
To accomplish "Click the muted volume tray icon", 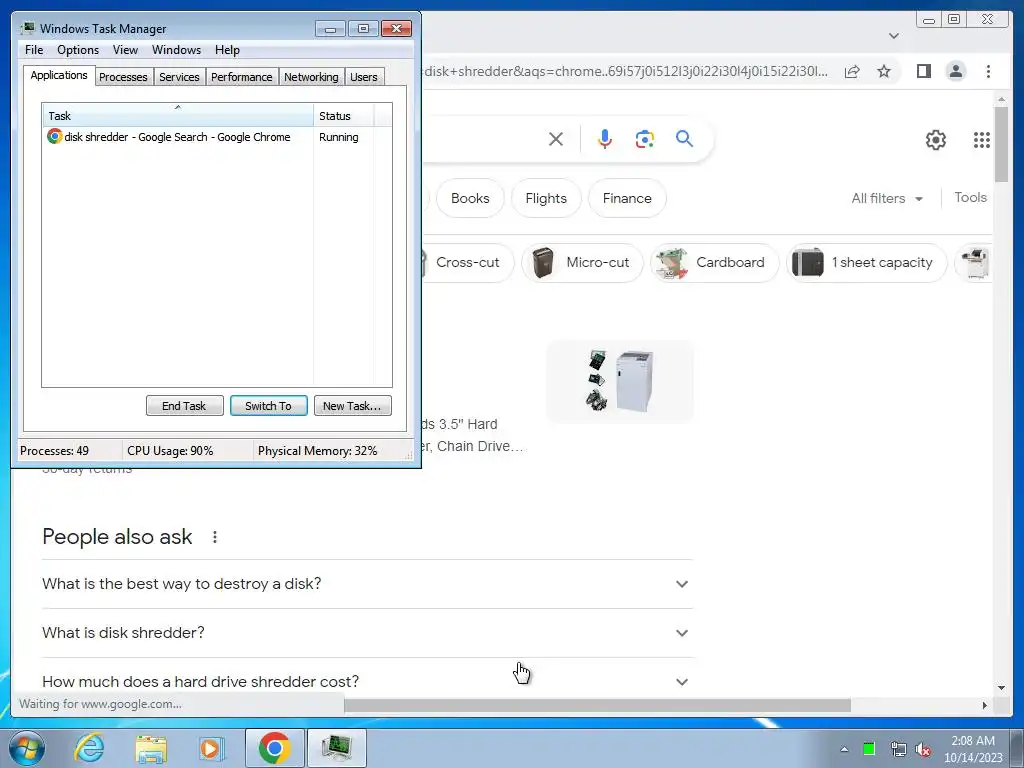I will [x=923, y=749].
